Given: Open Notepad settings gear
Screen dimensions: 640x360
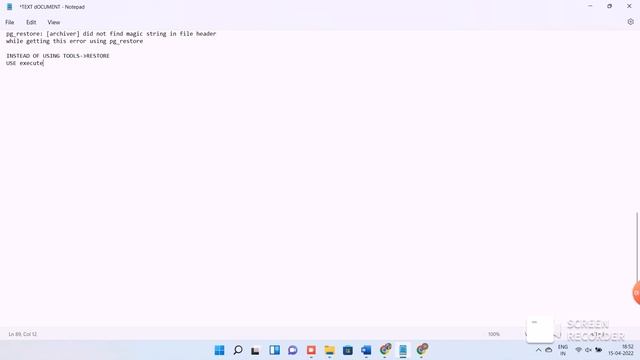Looking at the screenshot, I should tap(630, 22).
